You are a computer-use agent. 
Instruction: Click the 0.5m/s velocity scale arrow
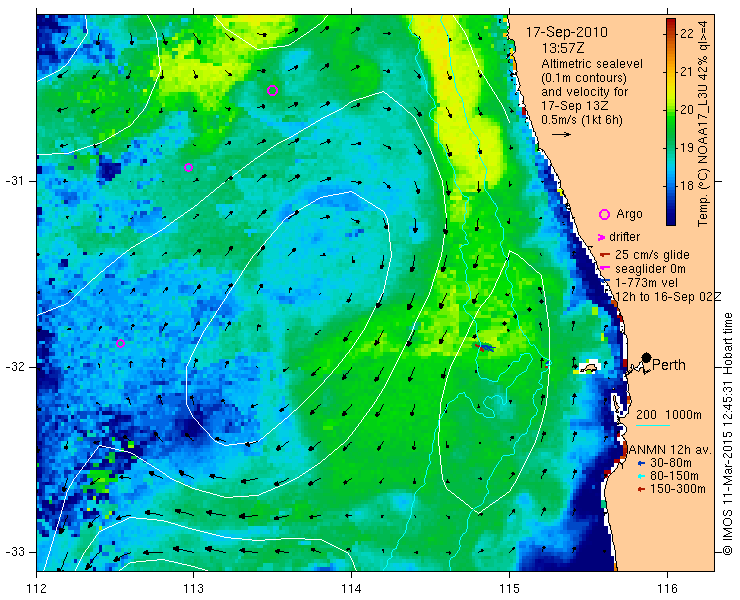(561, 135)
